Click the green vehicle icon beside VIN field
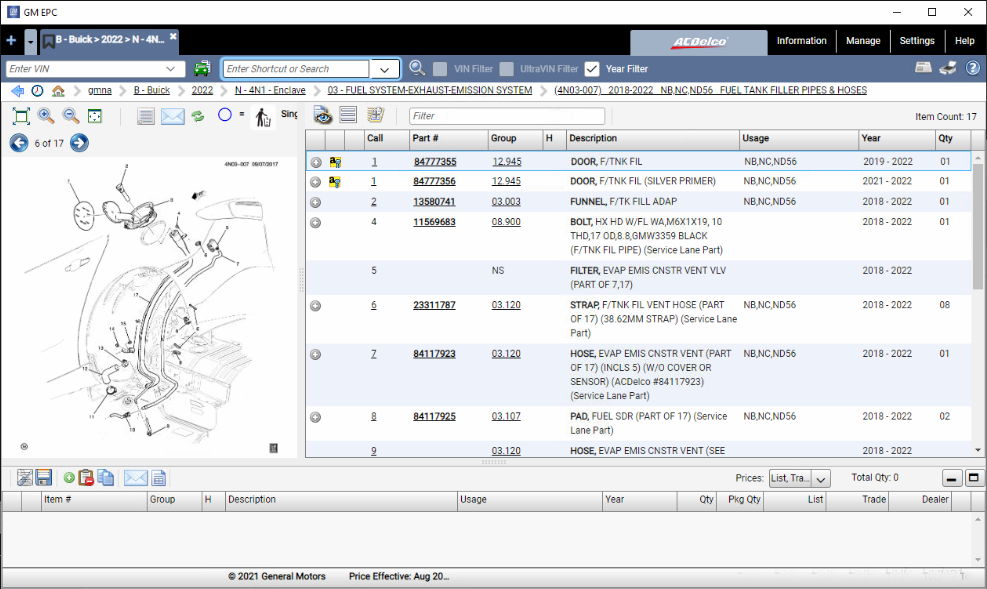987x589 pixels. pos(202,69)
